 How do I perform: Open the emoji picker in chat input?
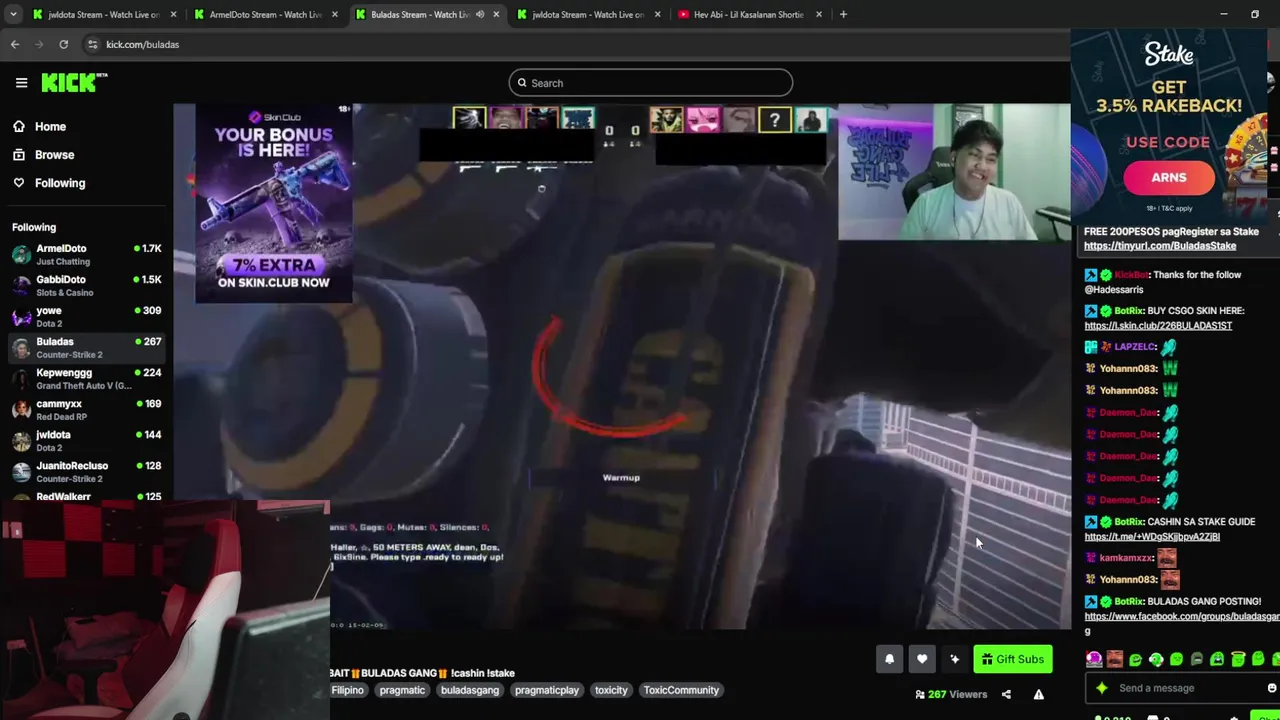1271,688
